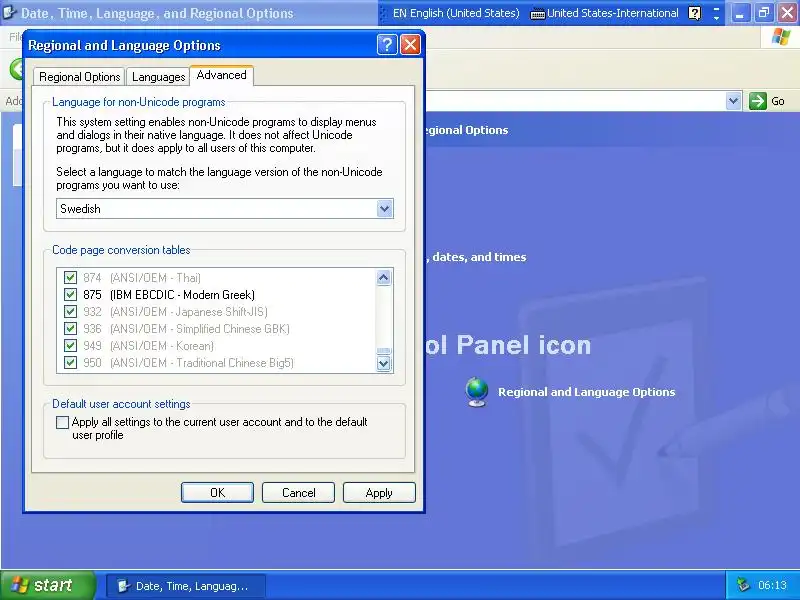Open the Start menu

(x=47, y=585)
